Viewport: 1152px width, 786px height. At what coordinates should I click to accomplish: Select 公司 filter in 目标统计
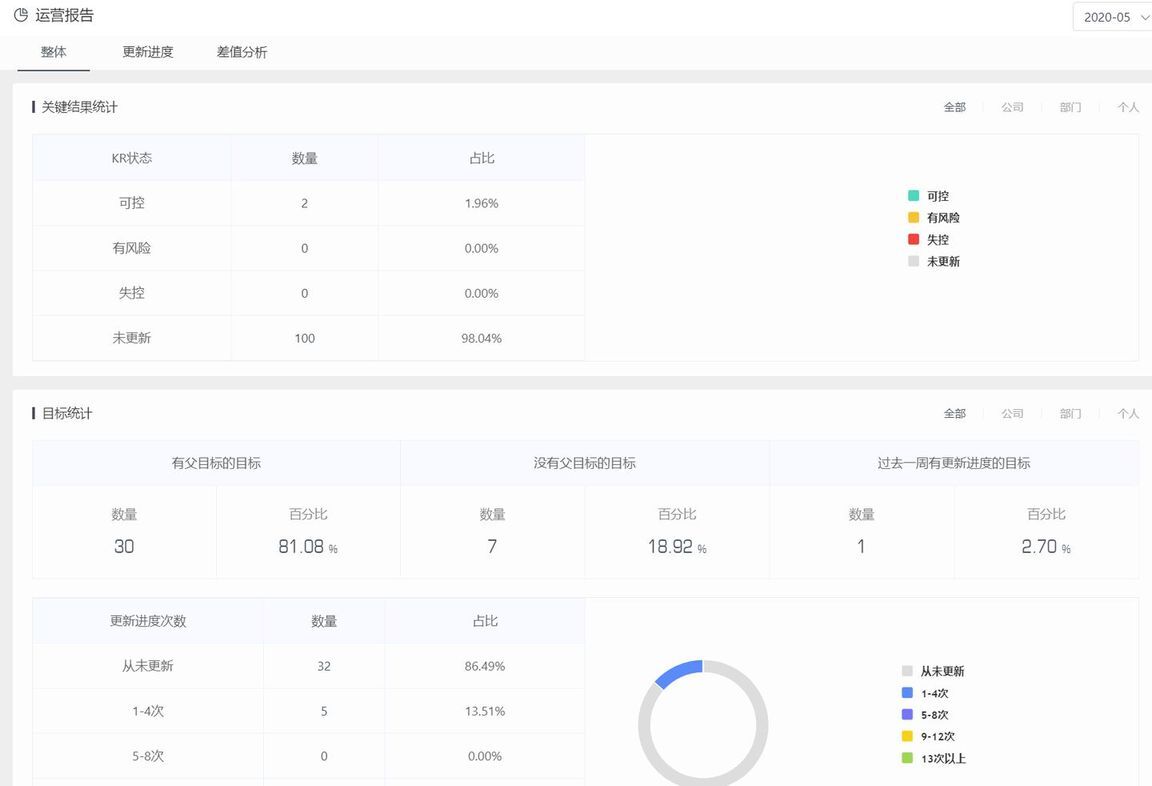click(x=1012, y=414)
